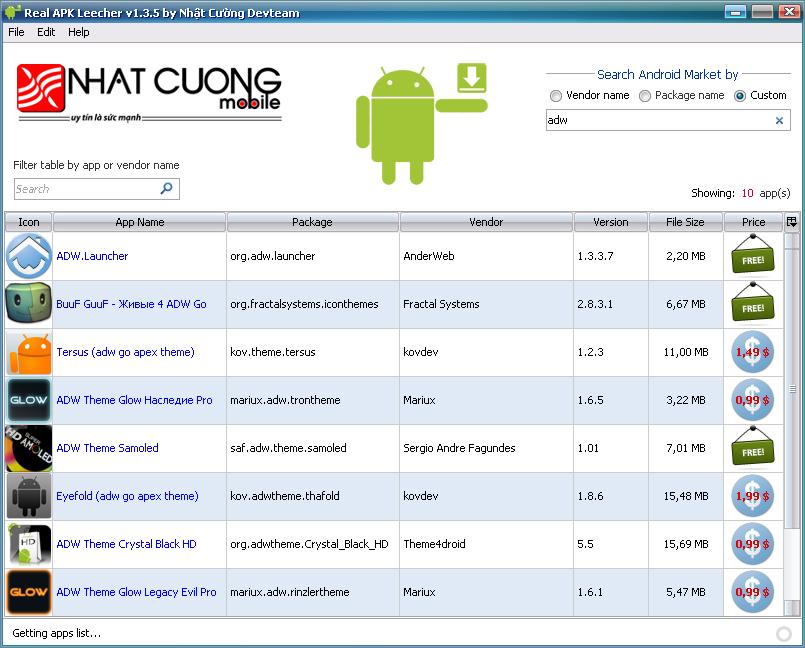Sort the table by App Name header
The height and width of the screenshot is (648, 805).
coord(140,222)
